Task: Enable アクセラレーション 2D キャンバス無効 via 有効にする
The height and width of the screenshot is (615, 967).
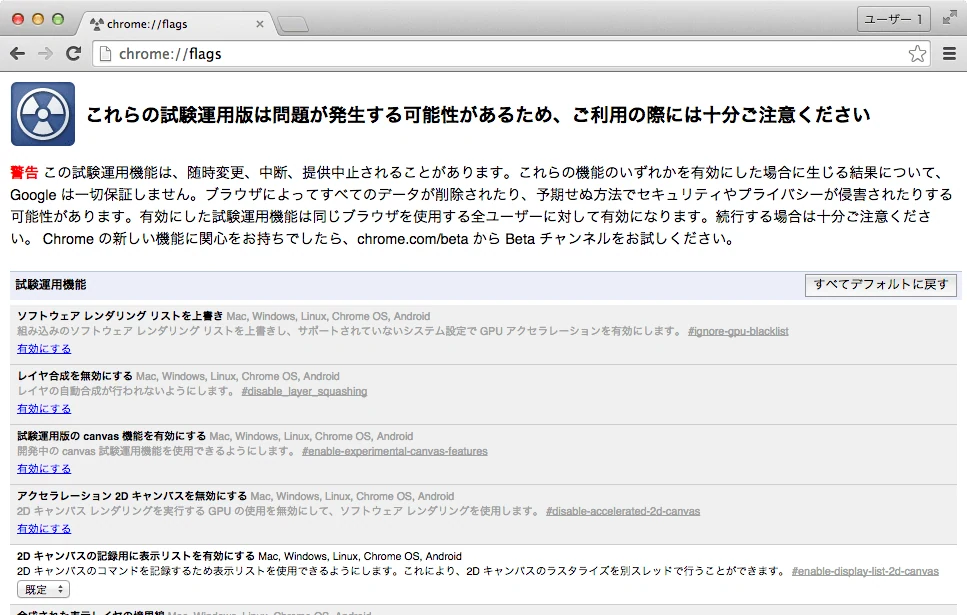Action: click(44, 528)
